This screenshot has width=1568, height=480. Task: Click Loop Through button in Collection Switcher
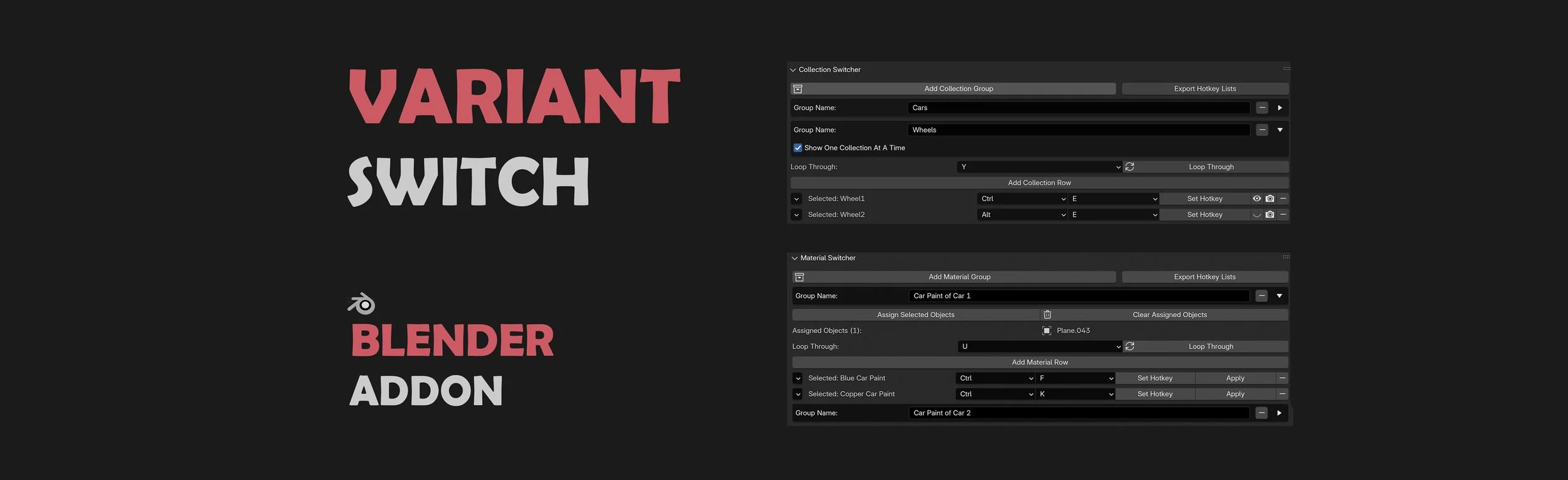(x=1206, y=167)
